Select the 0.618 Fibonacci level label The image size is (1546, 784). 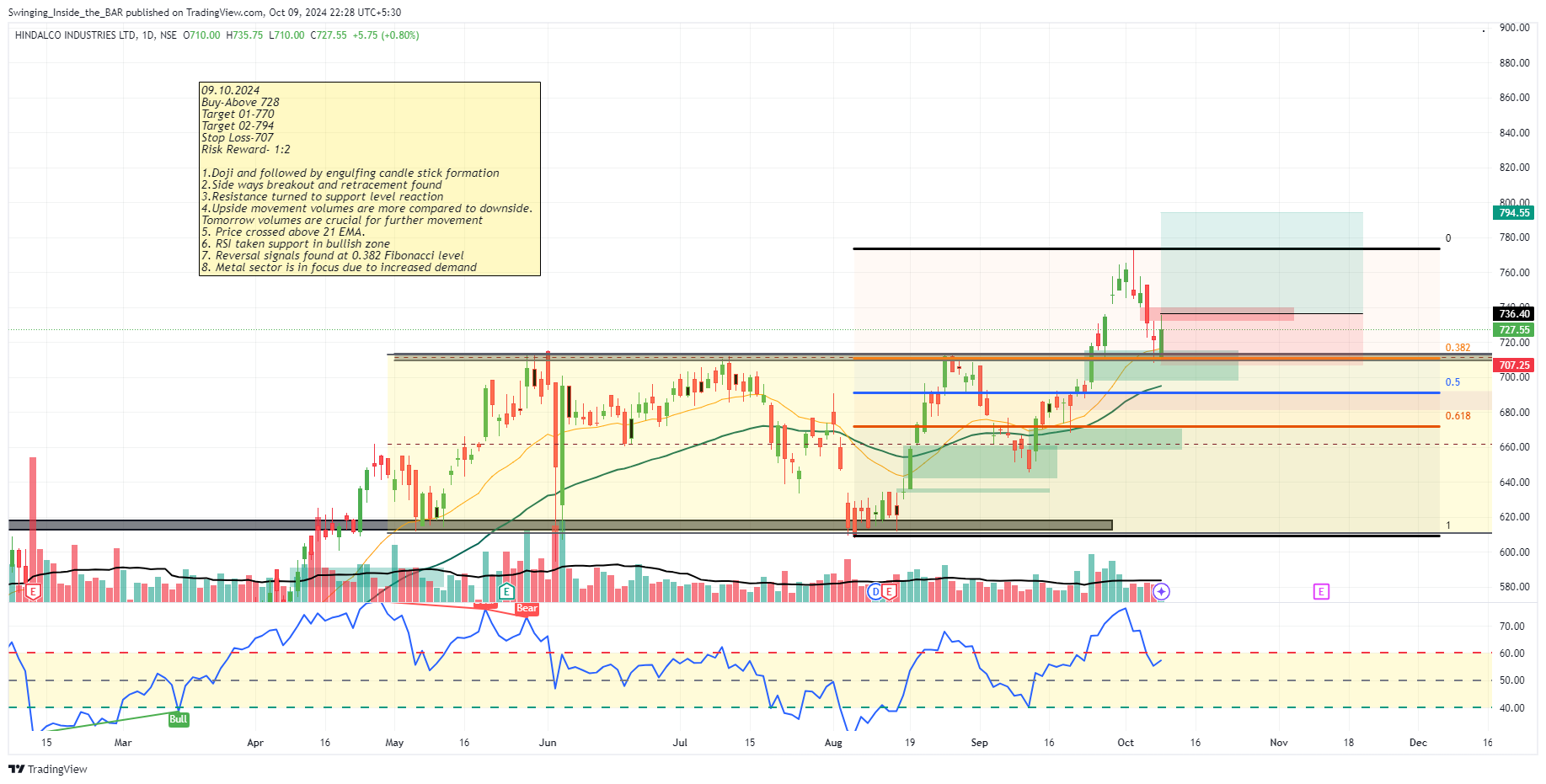[1458, 416]
